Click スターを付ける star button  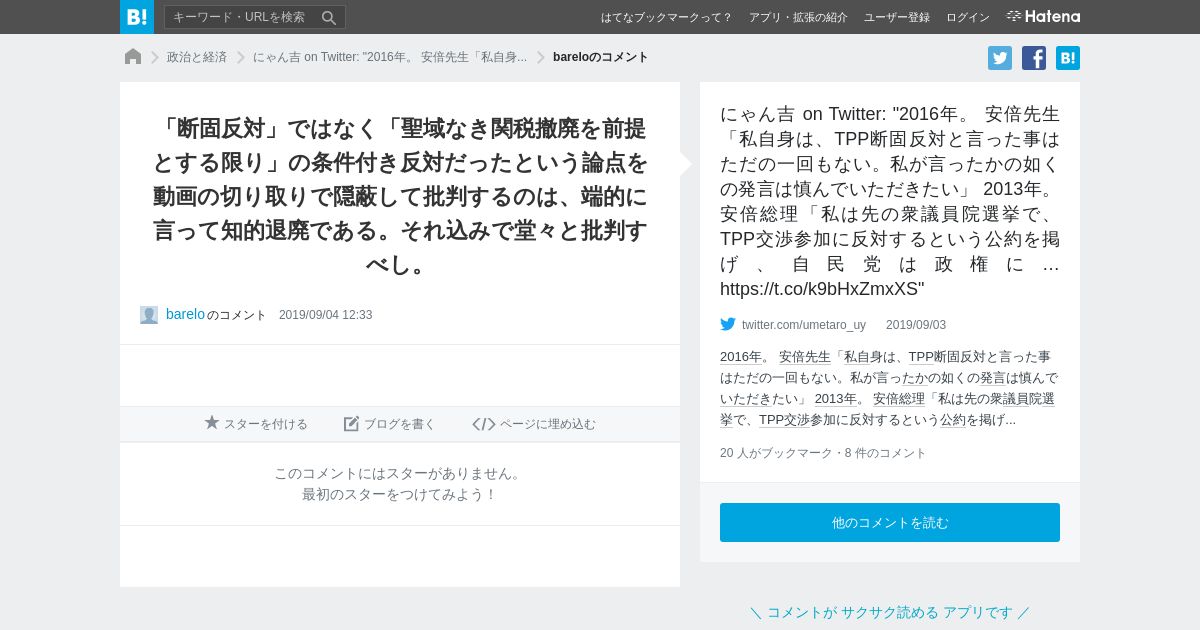click(x=256, y=424)
